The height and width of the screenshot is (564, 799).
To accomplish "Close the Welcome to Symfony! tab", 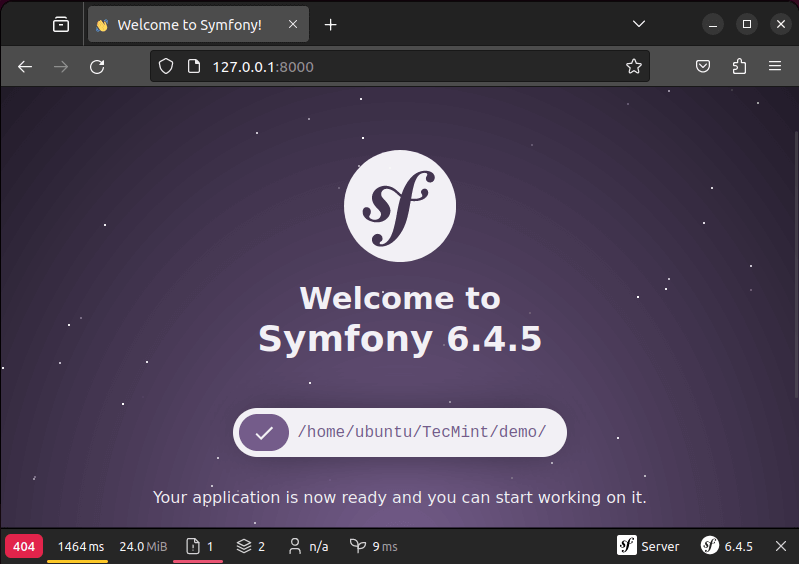I will pyautogui.click(x=293, y=24).
